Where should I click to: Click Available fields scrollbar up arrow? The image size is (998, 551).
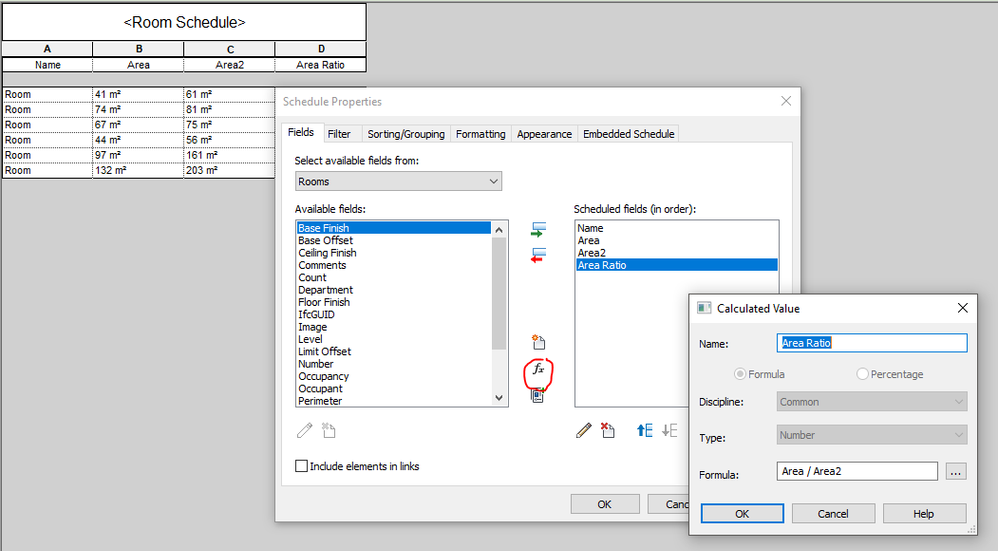499,230
